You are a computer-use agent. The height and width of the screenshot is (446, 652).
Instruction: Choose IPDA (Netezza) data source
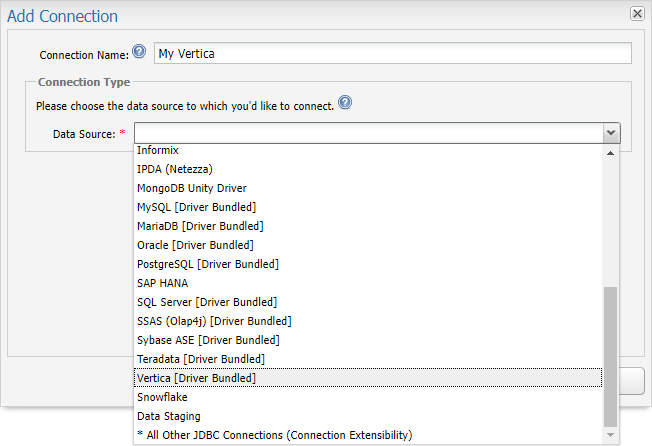point(368,169)
